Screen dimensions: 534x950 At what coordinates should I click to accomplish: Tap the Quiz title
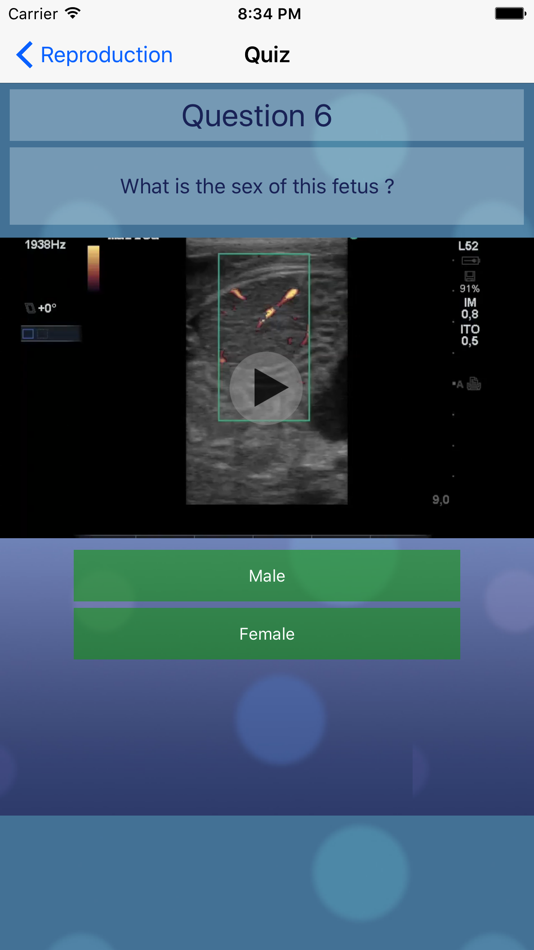267,55
